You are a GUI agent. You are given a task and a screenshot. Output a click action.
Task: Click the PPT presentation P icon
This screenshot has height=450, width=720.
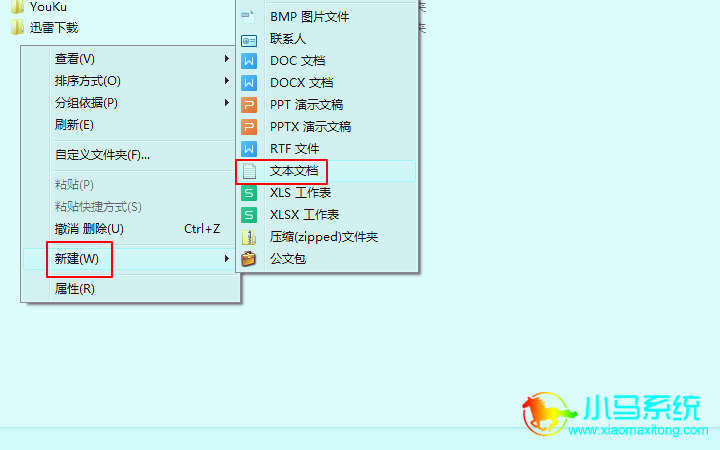(x=248, y=105)
